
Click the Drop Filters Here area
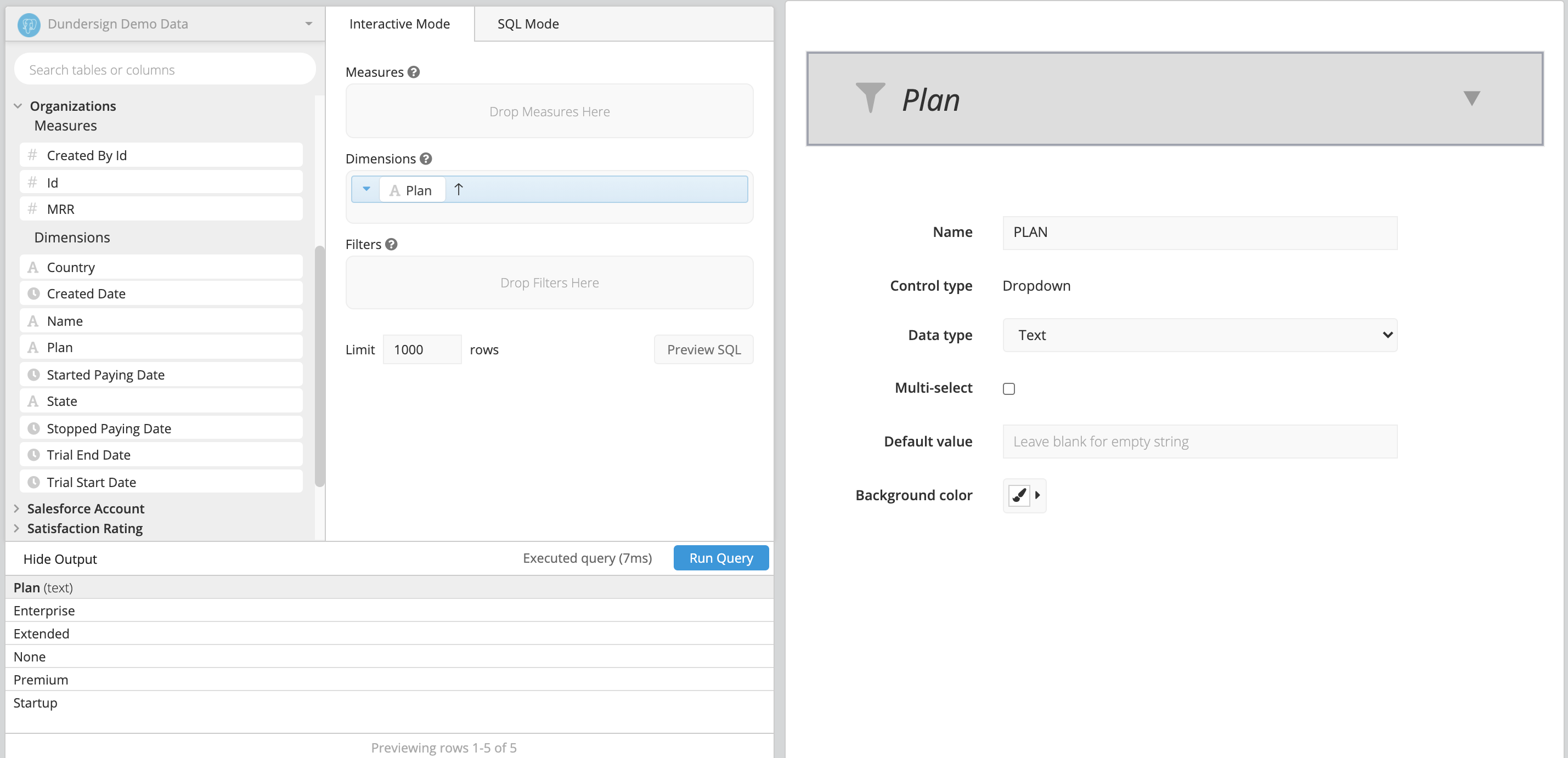(x=549, y=283)
